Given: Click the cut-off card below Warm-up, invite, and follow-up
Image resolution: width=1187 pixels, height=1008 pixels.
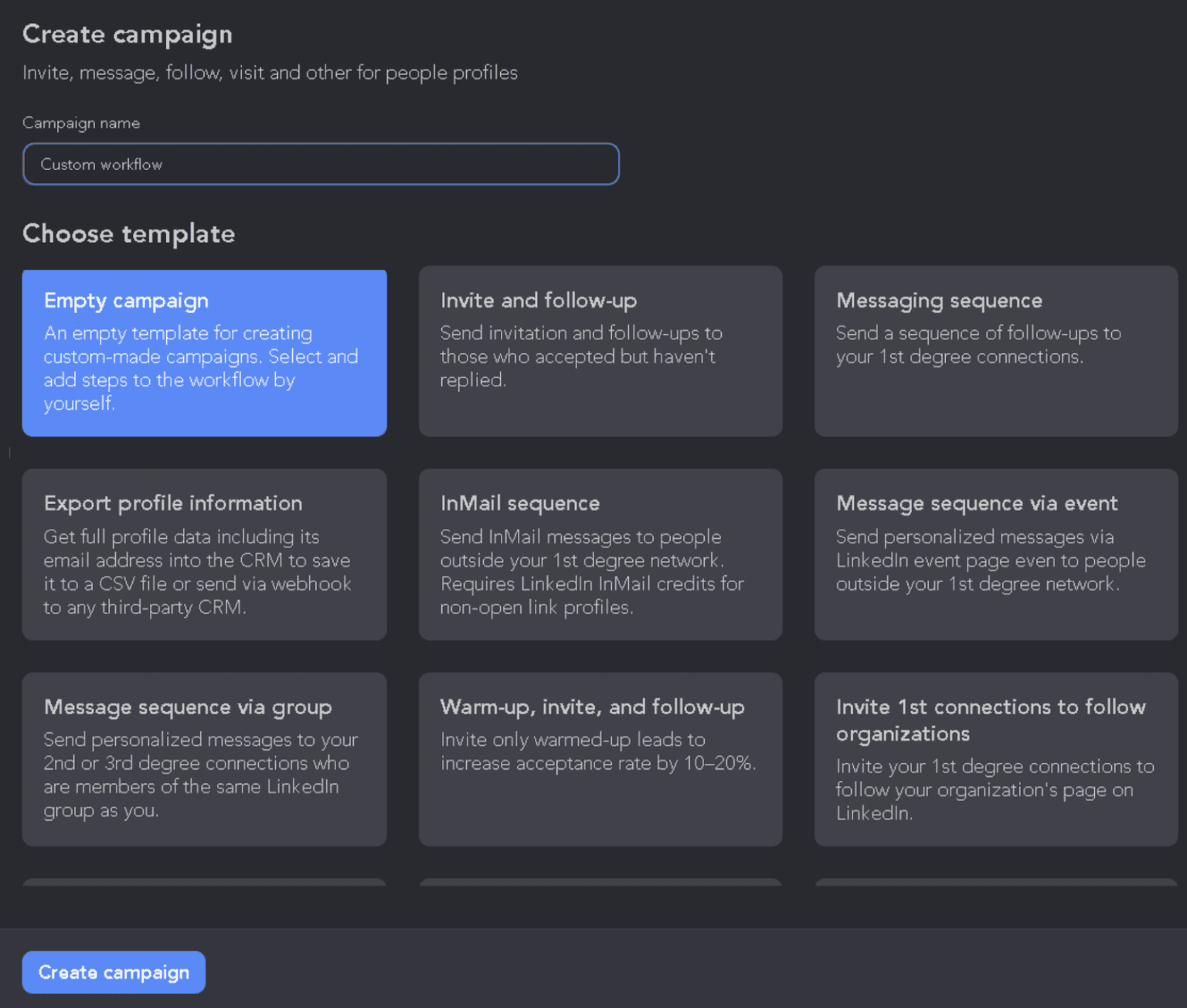Looking at the screenshot, I should 600,882.
